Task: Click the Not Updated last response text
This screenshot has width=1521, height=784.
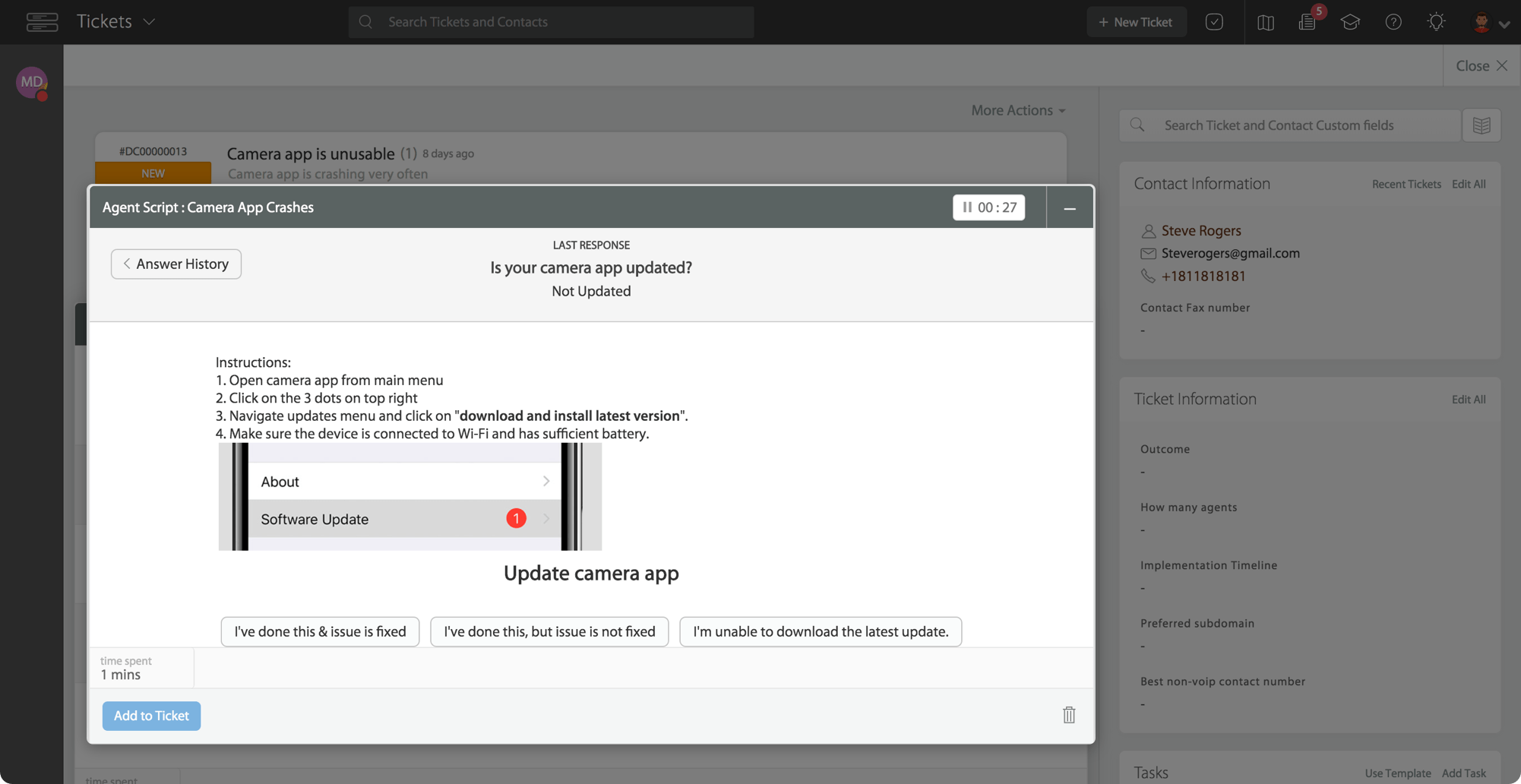Action: pos(591,291)
